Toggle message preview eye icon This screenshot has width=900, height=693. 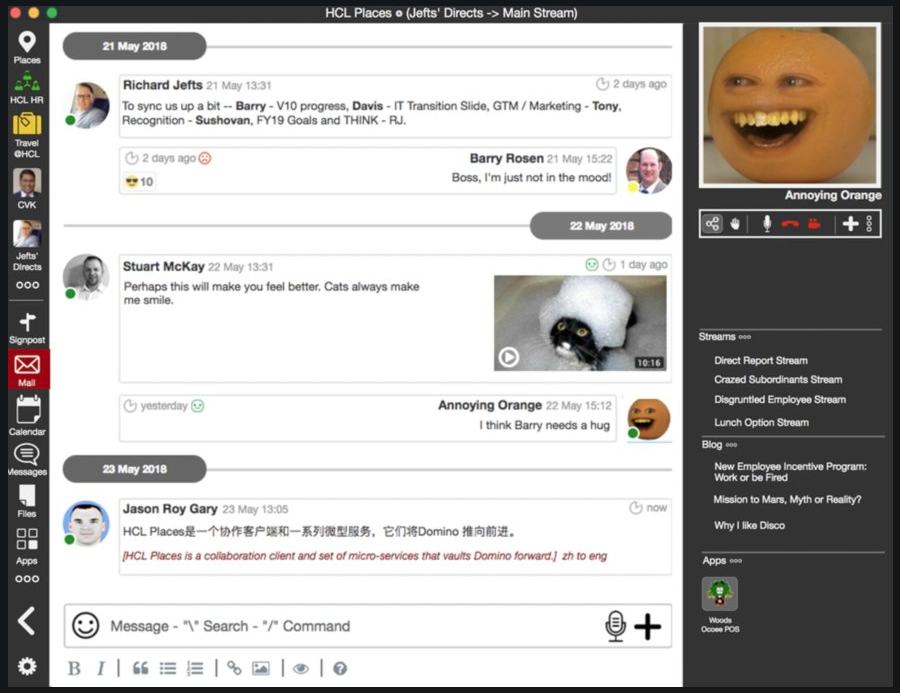pyautogui.click(x=301, y=668)
